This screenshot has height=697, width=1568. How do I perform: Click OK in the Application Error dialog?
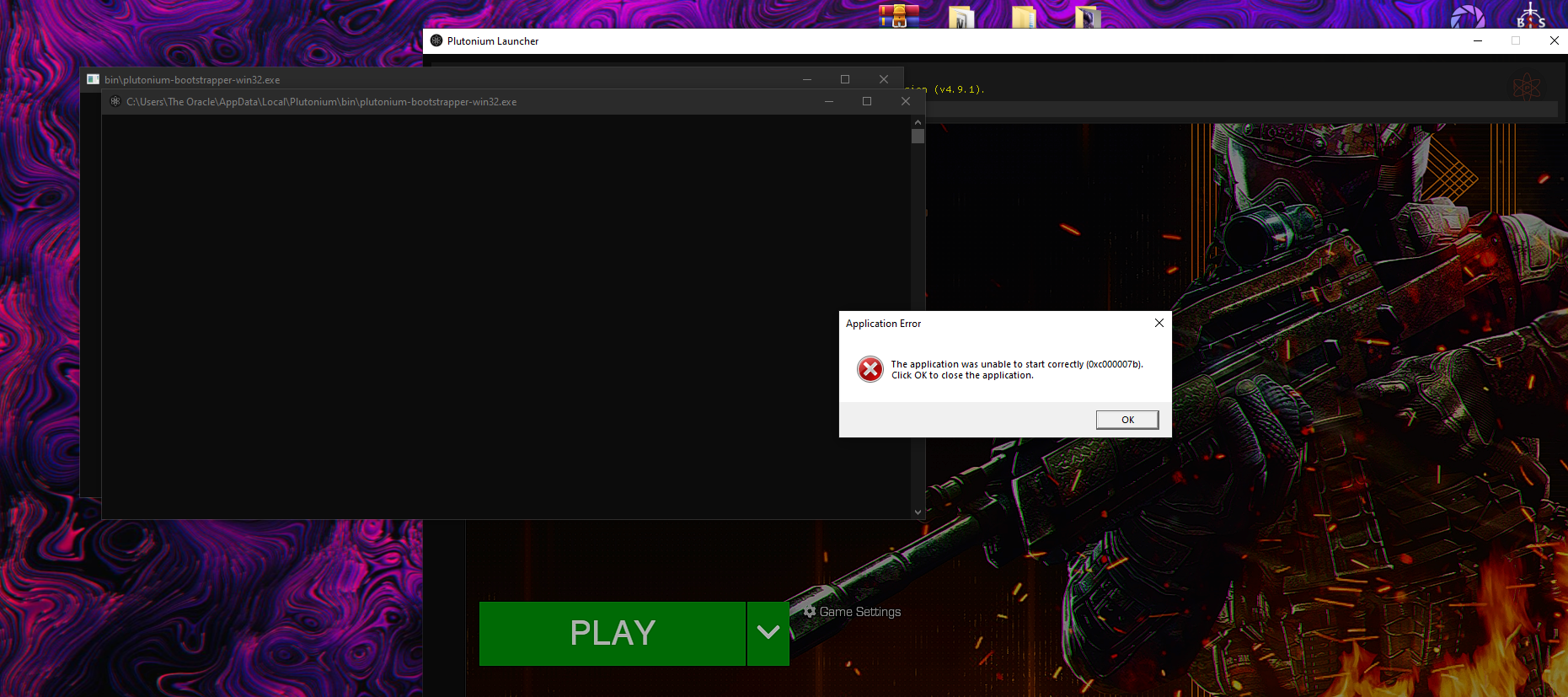pyautogui.click(x=1127, y=420)
